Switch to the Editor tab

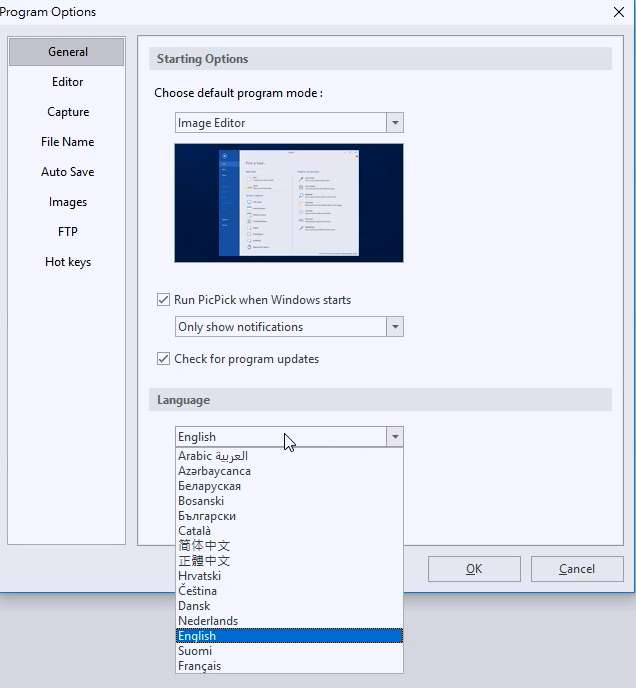coord(68,82)
